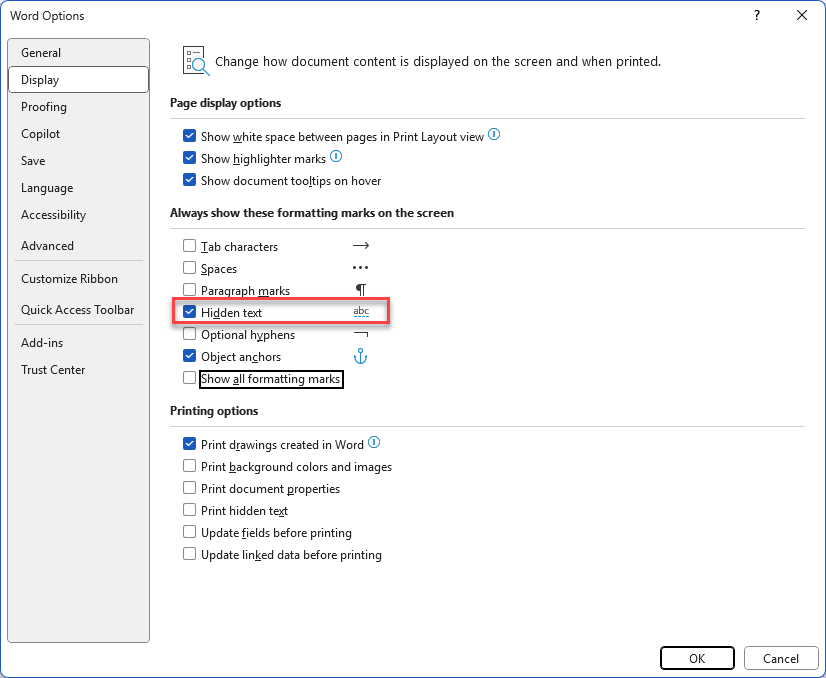Click the spaces three dots symbol
The image size is (826, 678).
click(360, 268)
